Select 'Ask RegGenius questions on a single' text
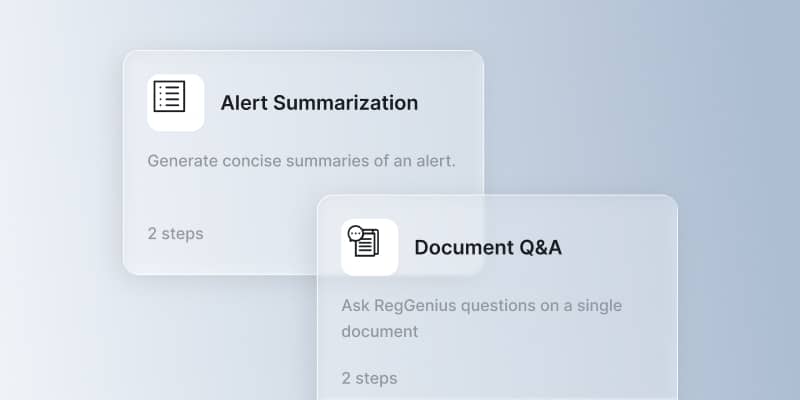800x400 pixels. pyautogui.click(x=482, y=306)
